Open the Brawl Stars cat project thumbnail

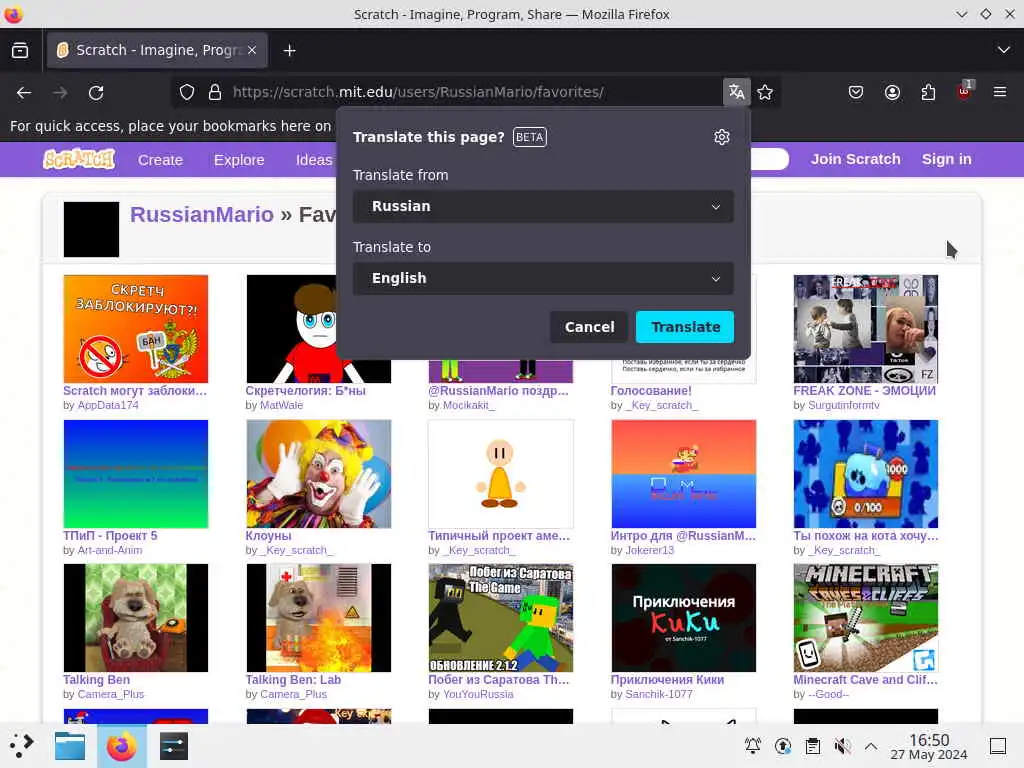(865, 473)
